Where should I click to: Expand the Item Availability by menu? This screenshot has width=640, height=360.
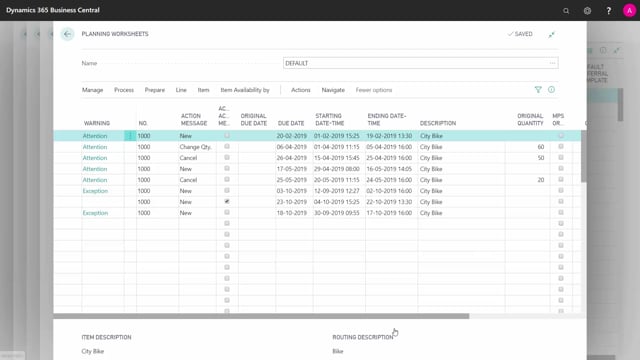[x=245, y=90]
